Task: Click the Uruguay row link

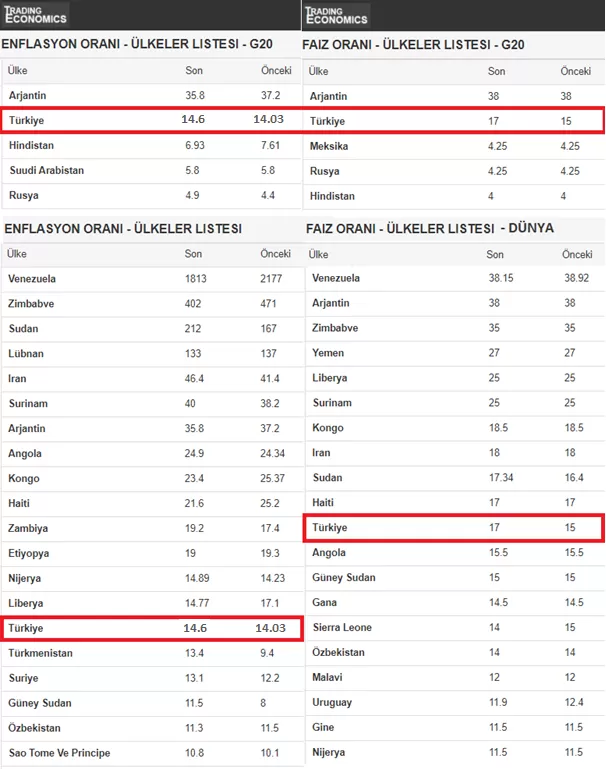Action: 333,703
